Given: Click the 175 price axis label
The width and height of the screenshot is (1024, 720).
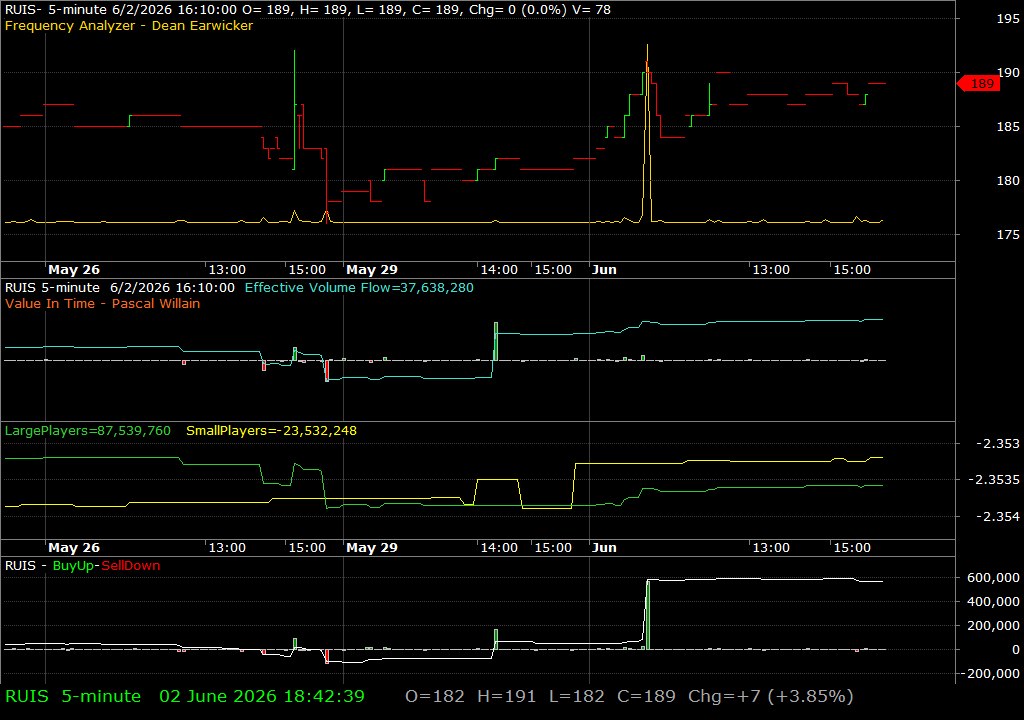Looking at the screenshot, I should 1008,235.
